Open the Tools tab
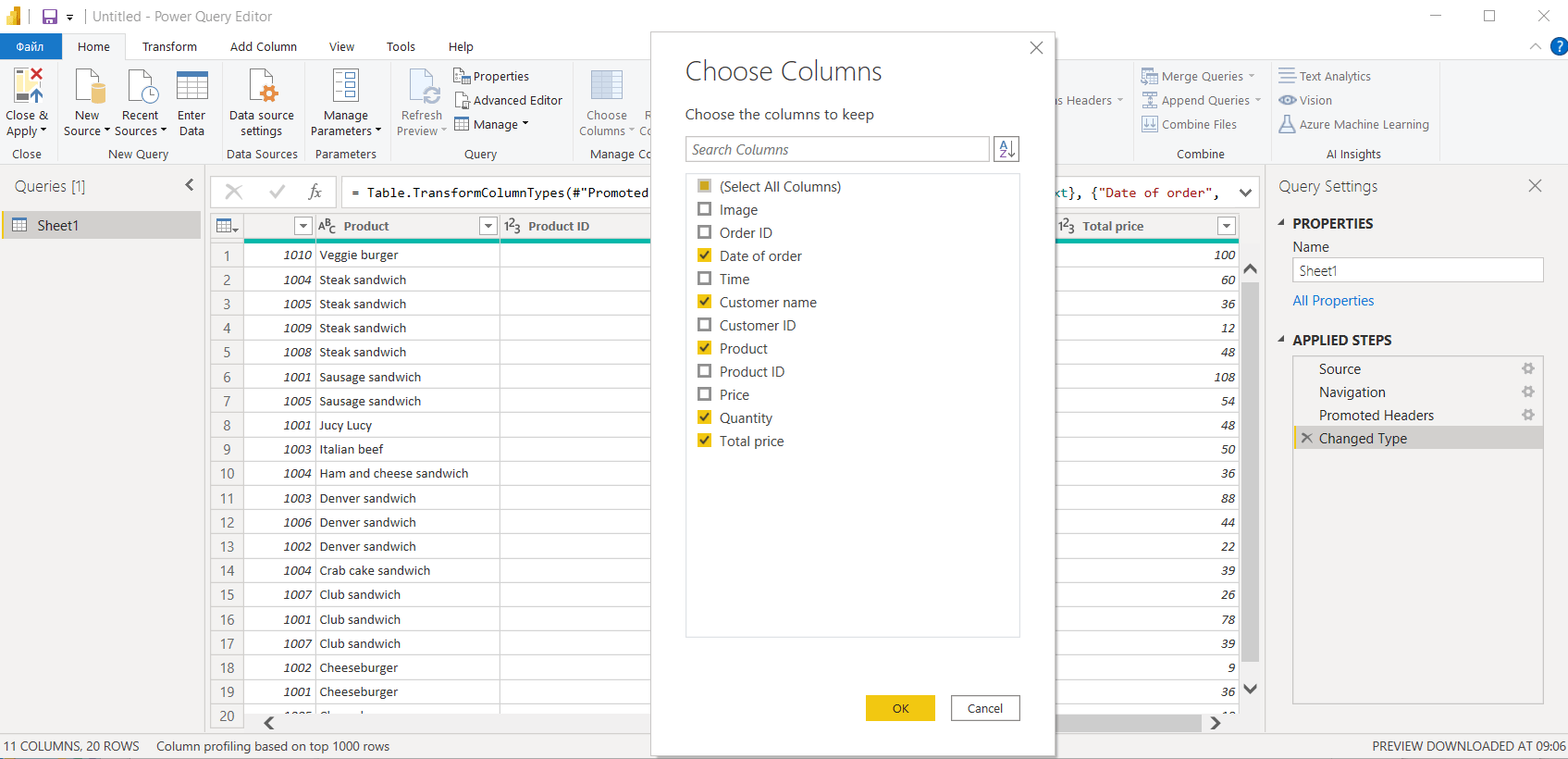This screenshot has height=759, width=1568. coord(401,46)
